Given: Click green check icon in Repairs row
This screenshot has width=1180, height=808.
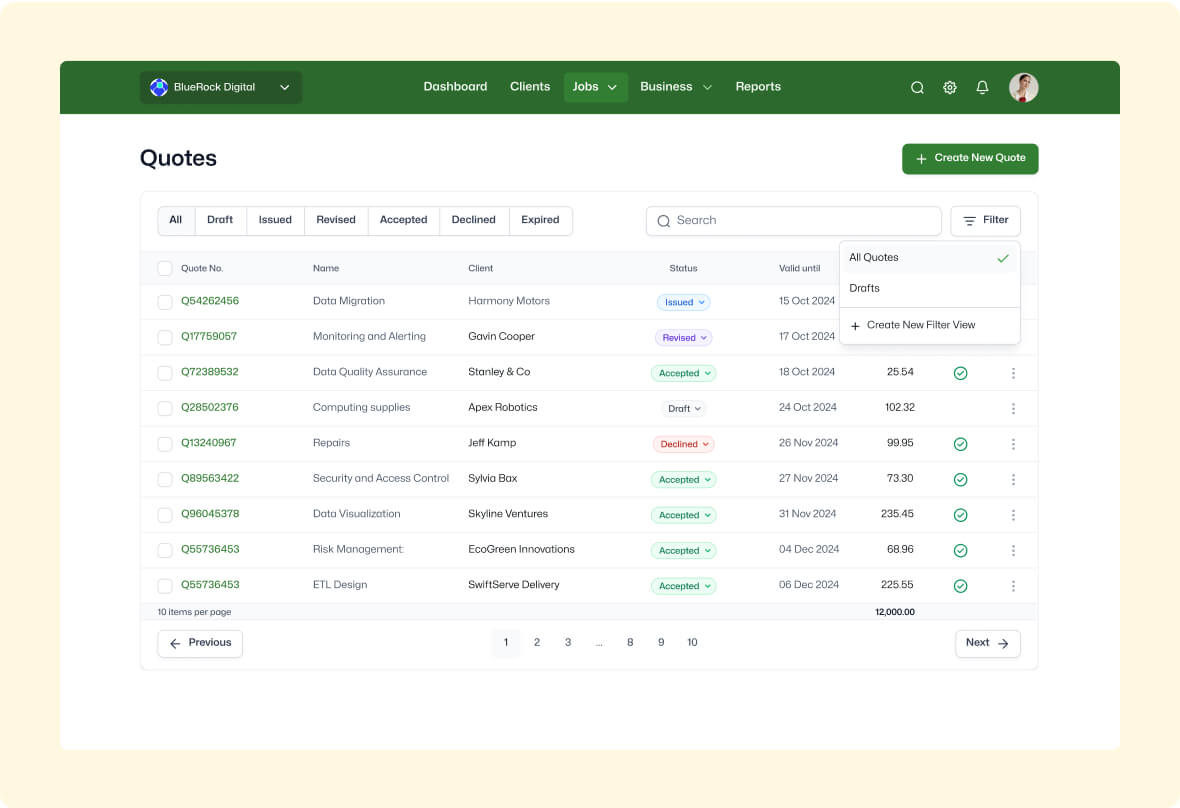Looking at the screenshot, I should (x=960, y=444).
